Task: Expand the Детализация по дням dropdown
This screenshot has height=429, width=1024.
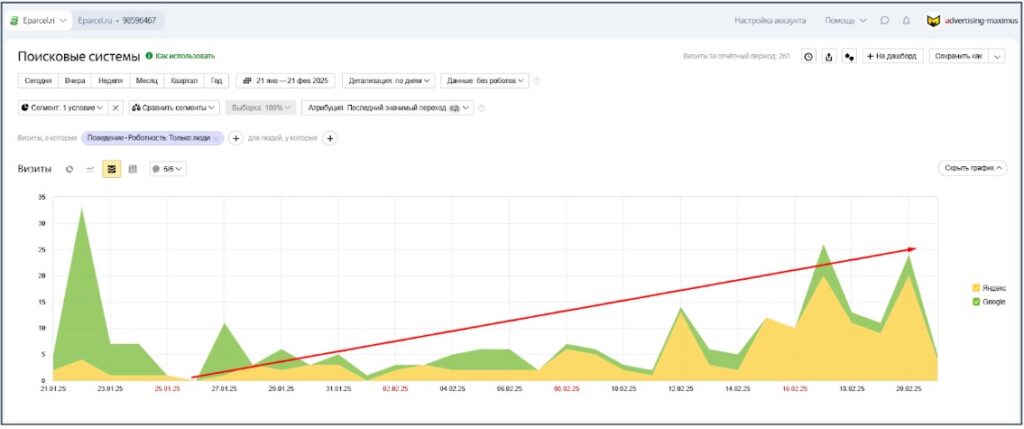Action: coord(388,80)
